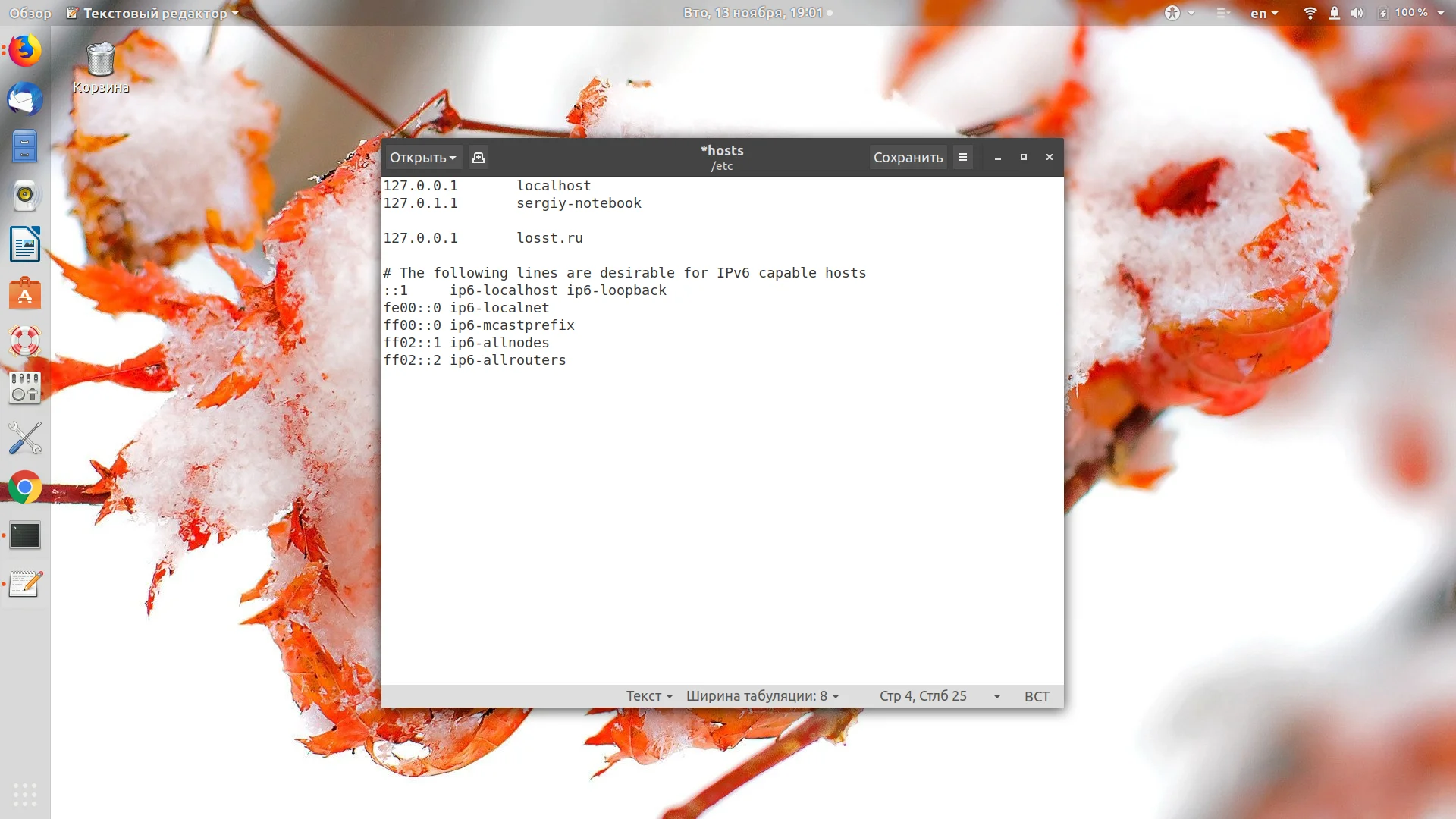
Task: Open Rhythmbox music player in dock
Action: click(x=25, y=196)
